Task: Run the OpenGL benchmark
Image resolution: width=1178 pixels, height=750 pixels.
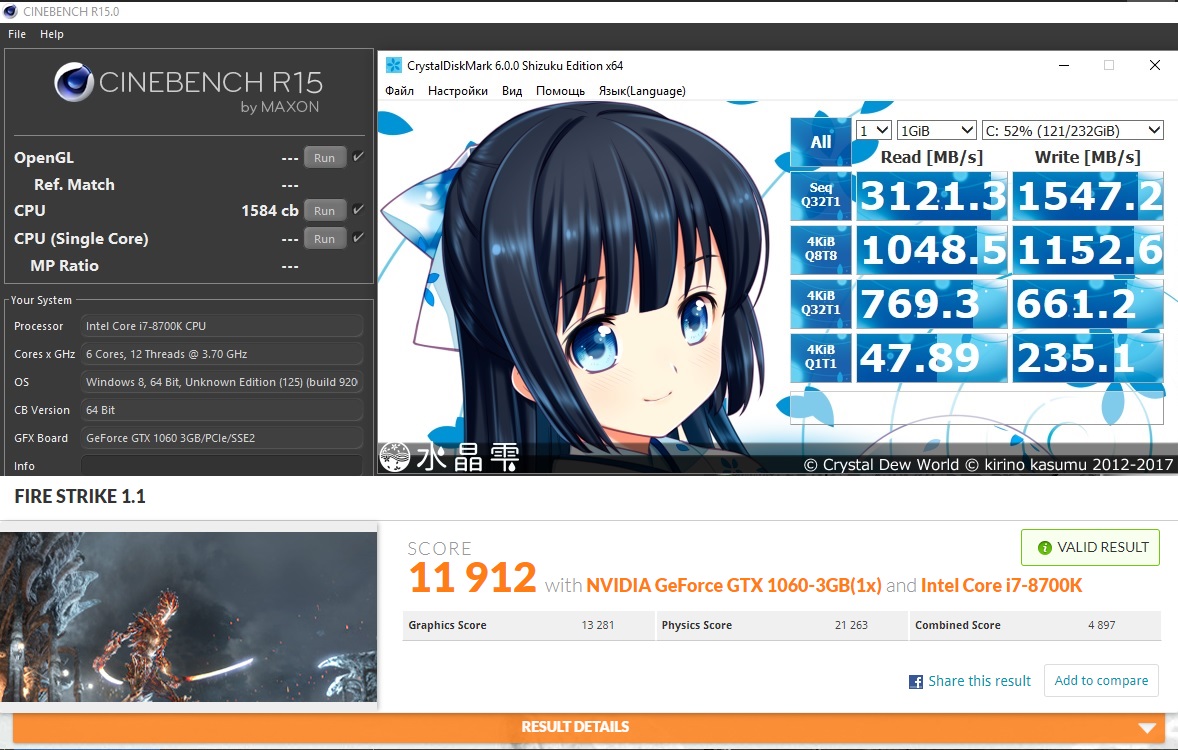Action: click(325, 158)
